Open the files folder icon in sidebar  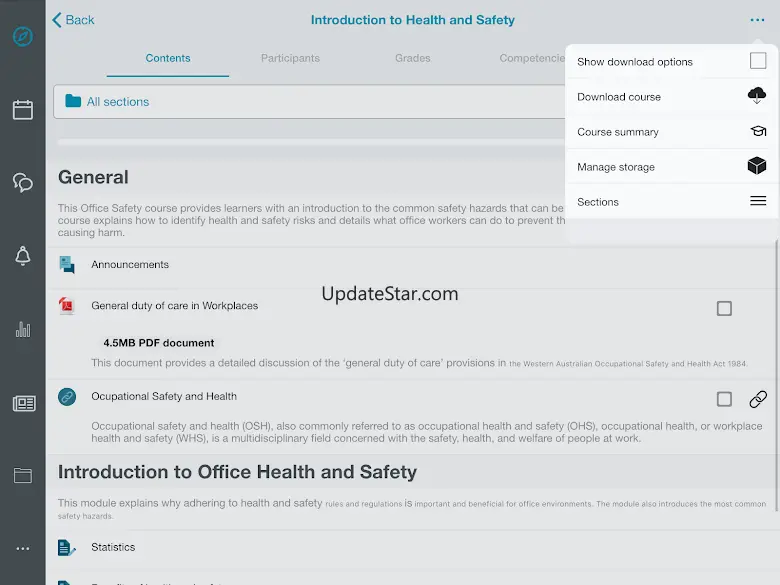pyautogui.click(x=22, y=476)
